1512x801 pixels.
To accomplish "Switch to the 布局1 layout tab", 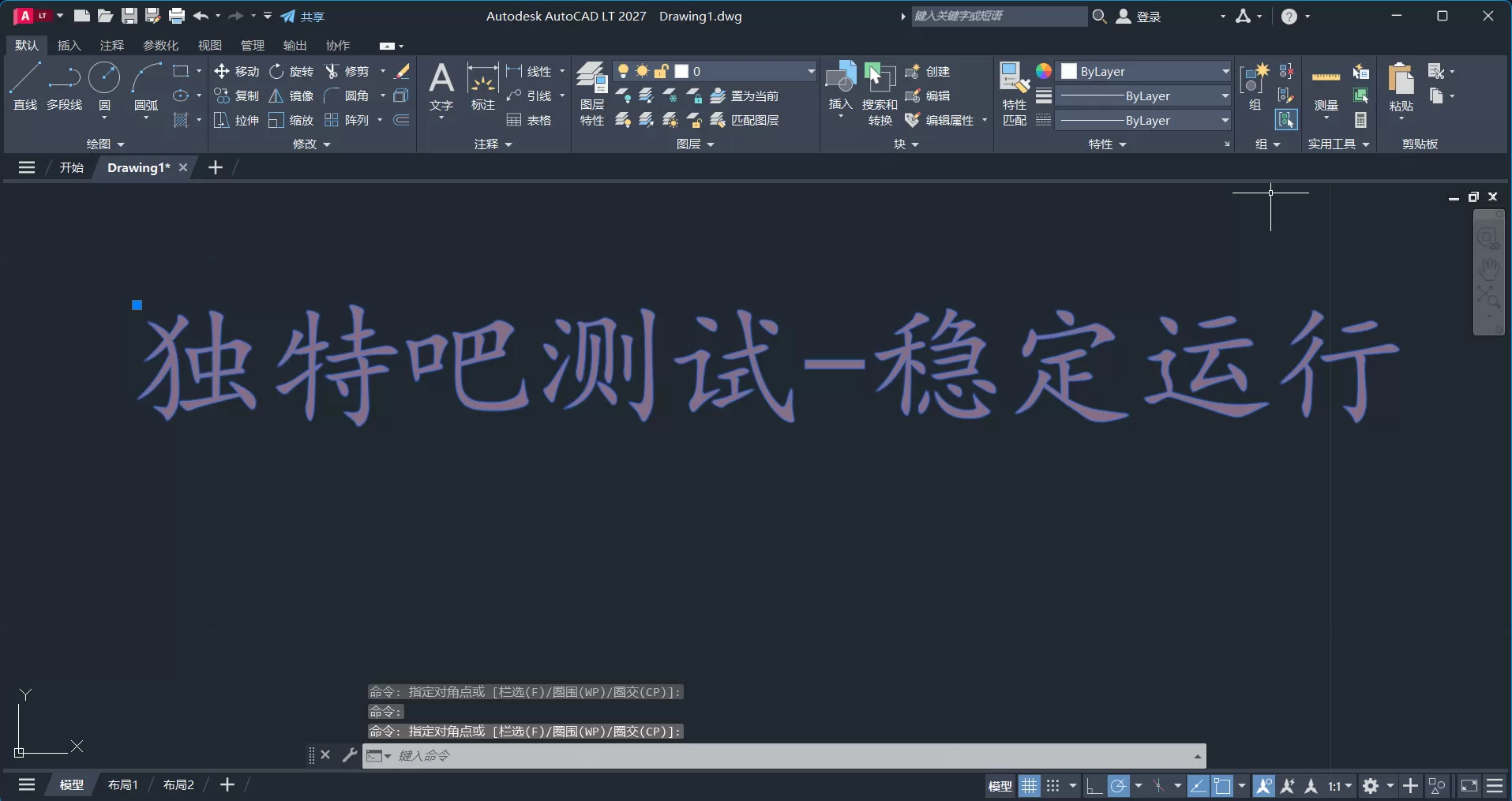I will 122,784.
